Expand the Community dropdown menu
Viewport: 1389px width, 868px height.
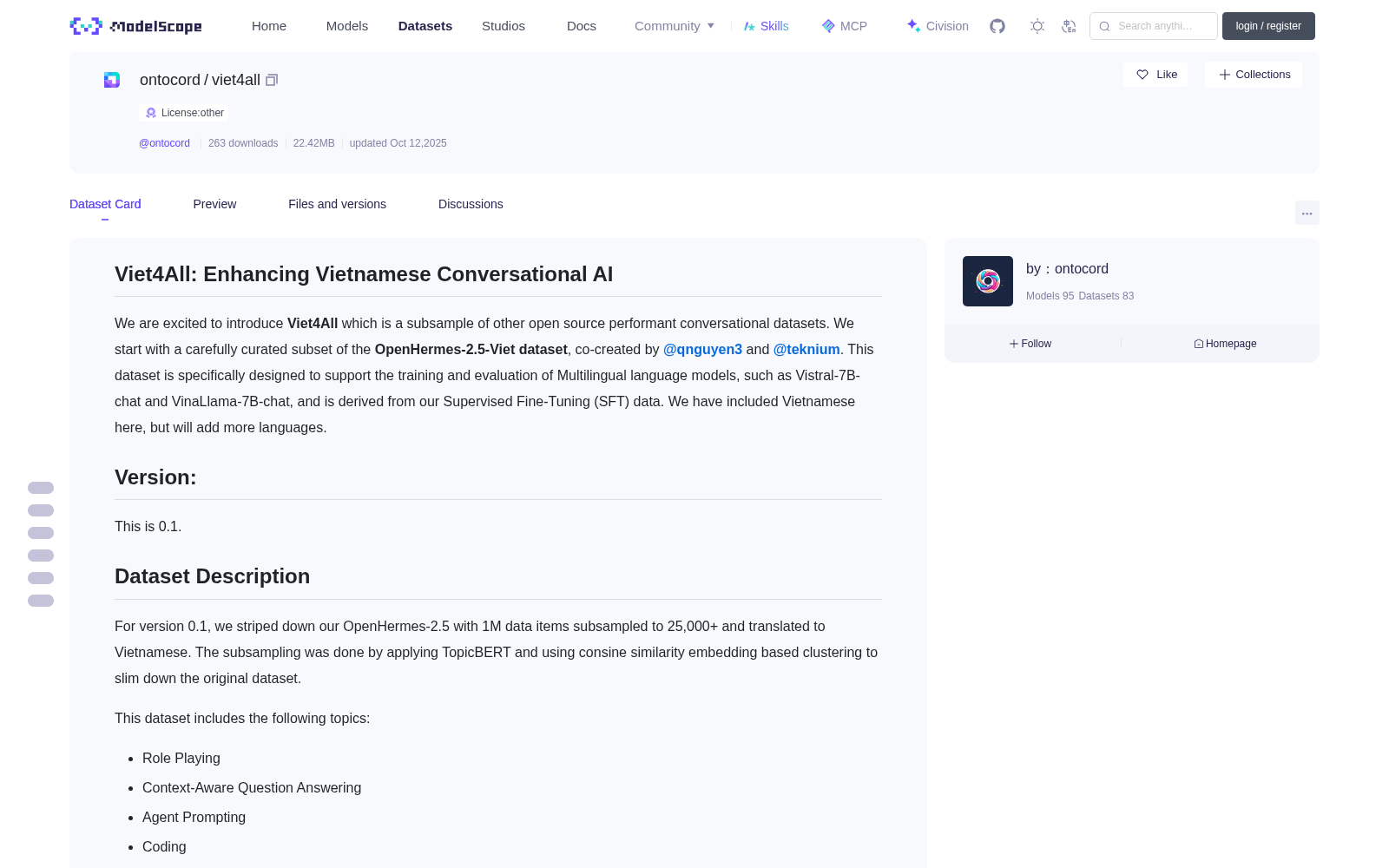675,26
